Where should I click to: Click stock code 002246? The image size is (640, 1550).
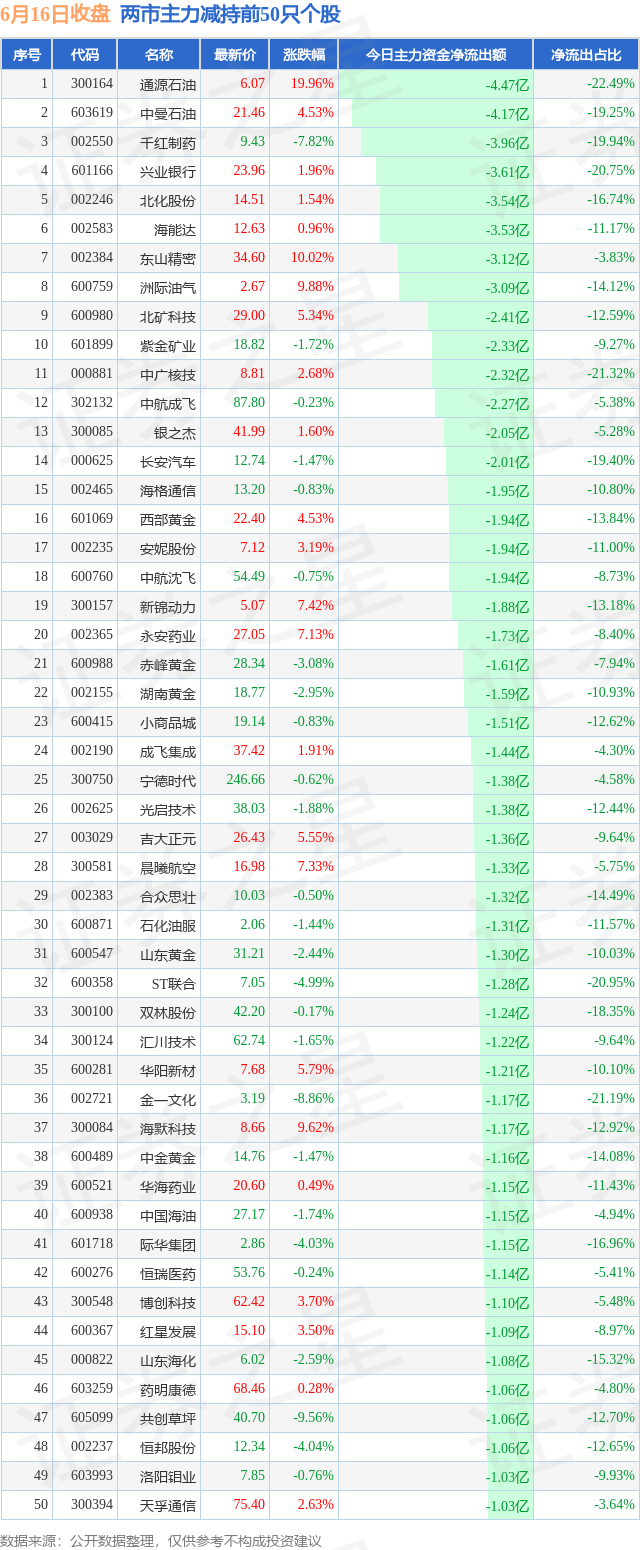[x=92, y=200]
